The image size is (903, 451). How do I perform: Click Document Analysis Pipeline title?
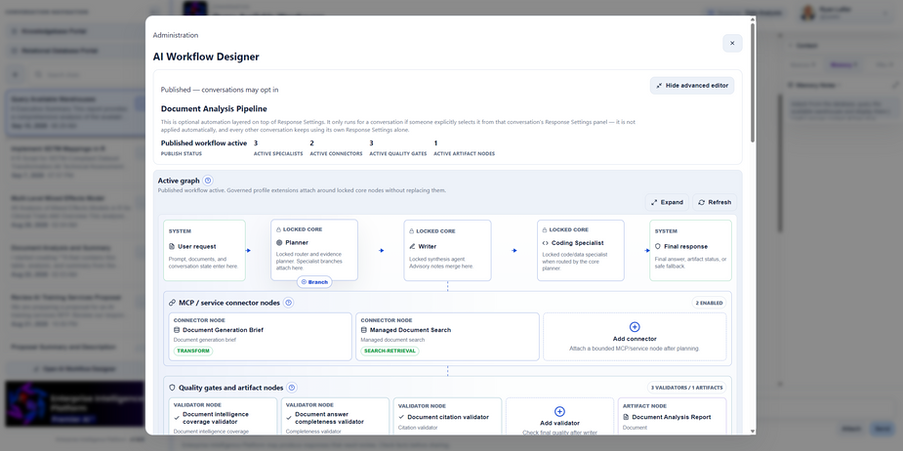click(214, 108)
